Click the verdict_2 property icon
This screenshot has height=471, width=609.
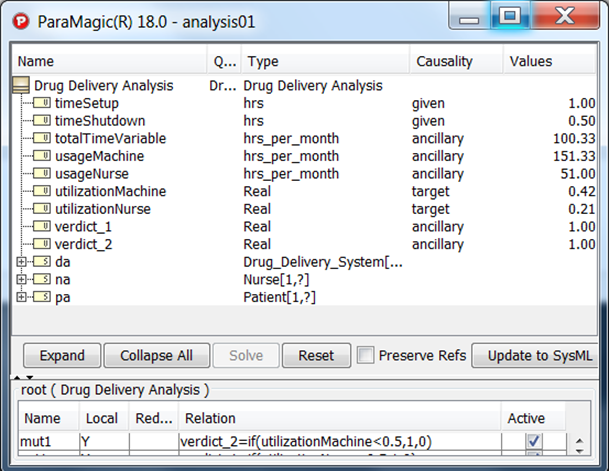tap(42, 244)
